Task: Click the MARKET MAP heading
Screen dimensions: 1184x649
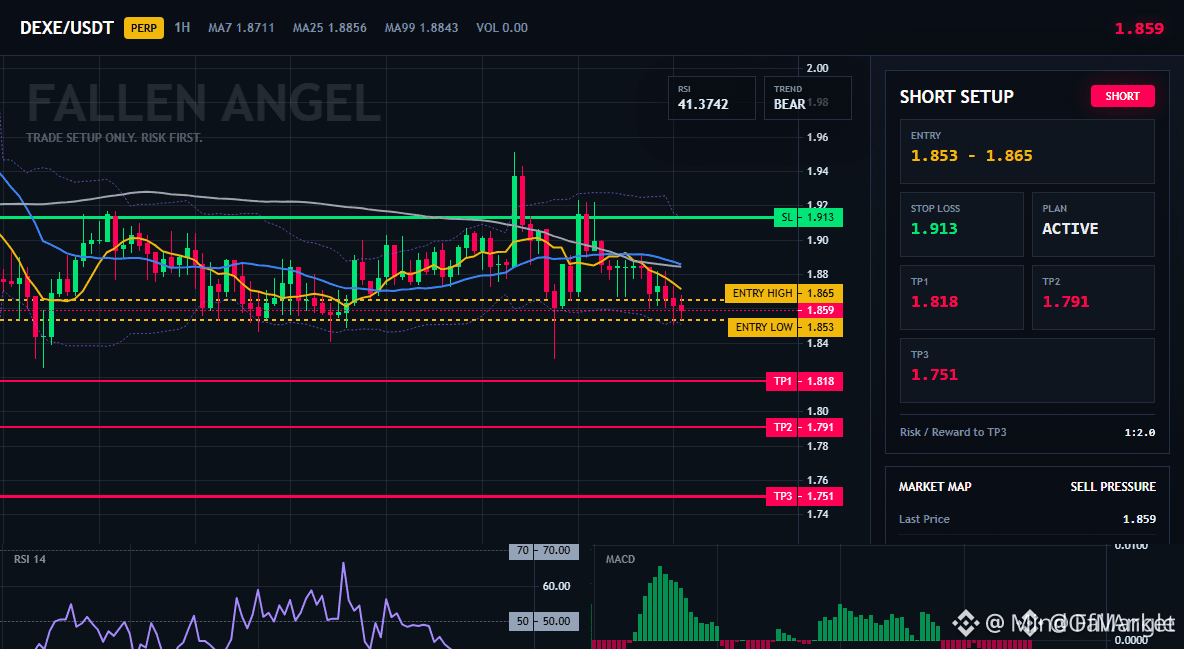Action: coord(935,487)
